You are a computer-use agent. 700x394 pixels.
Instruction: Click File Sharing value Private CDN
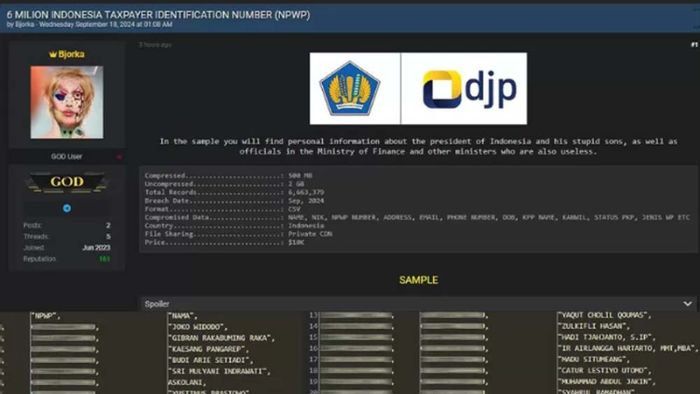point(310,234)
